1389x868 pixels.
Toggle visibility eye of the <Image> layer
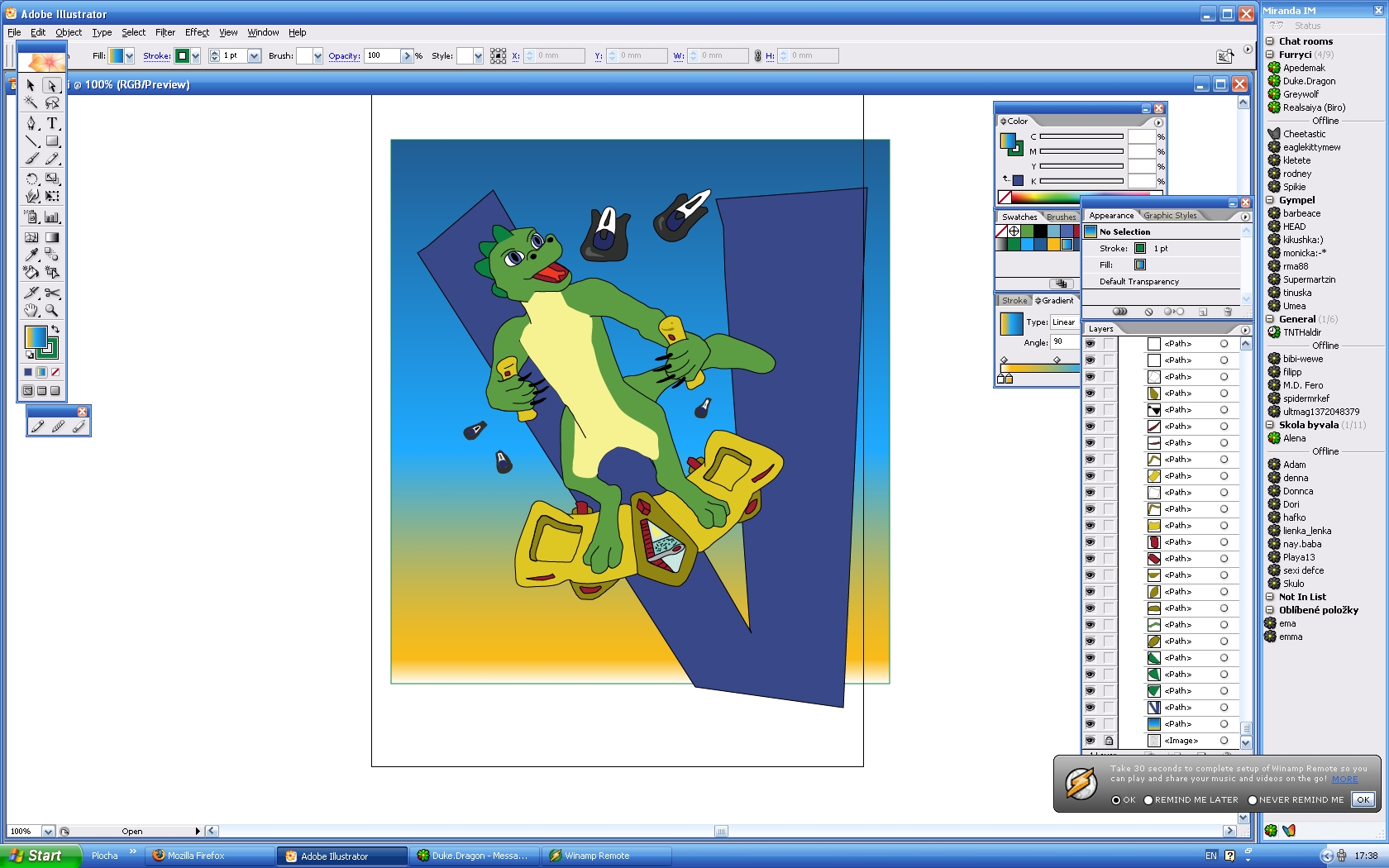point(1090,741)
